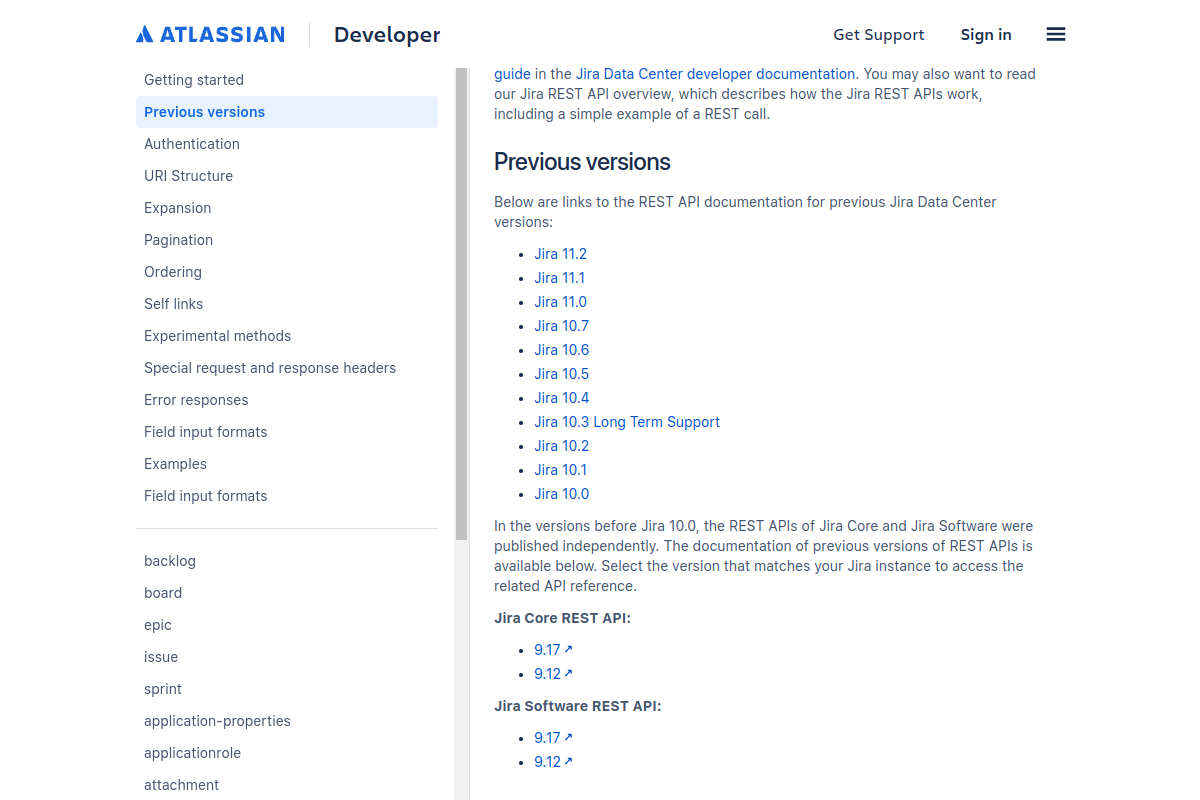The height and width of the screenshot is (800, 1200).
Task: Click 'Jira Core REST API:' label
Action: pos(562,618)
